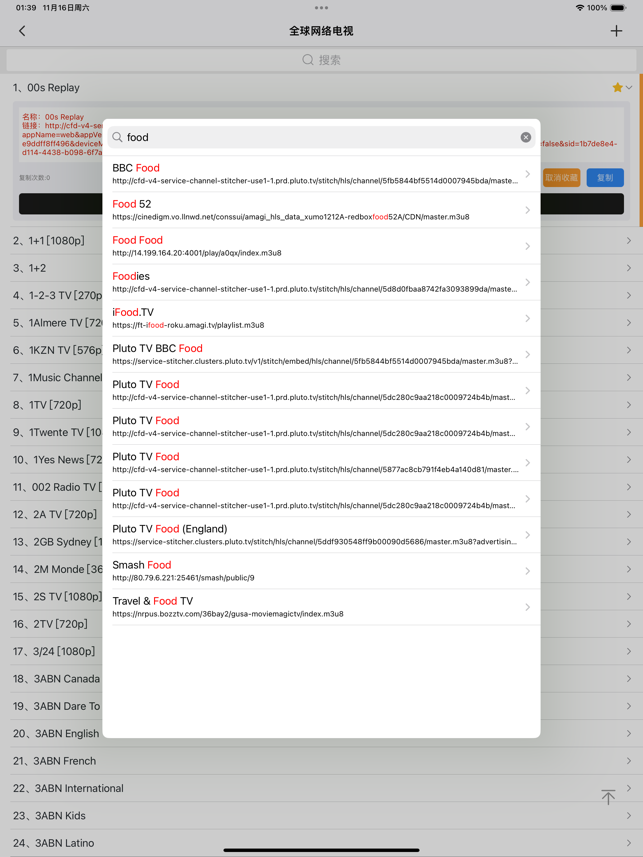The height and width of the screenshot is (857, 643).
Task: Tap chevron on Pluto TV Food (England) row
Action: [x=528, y=535]
